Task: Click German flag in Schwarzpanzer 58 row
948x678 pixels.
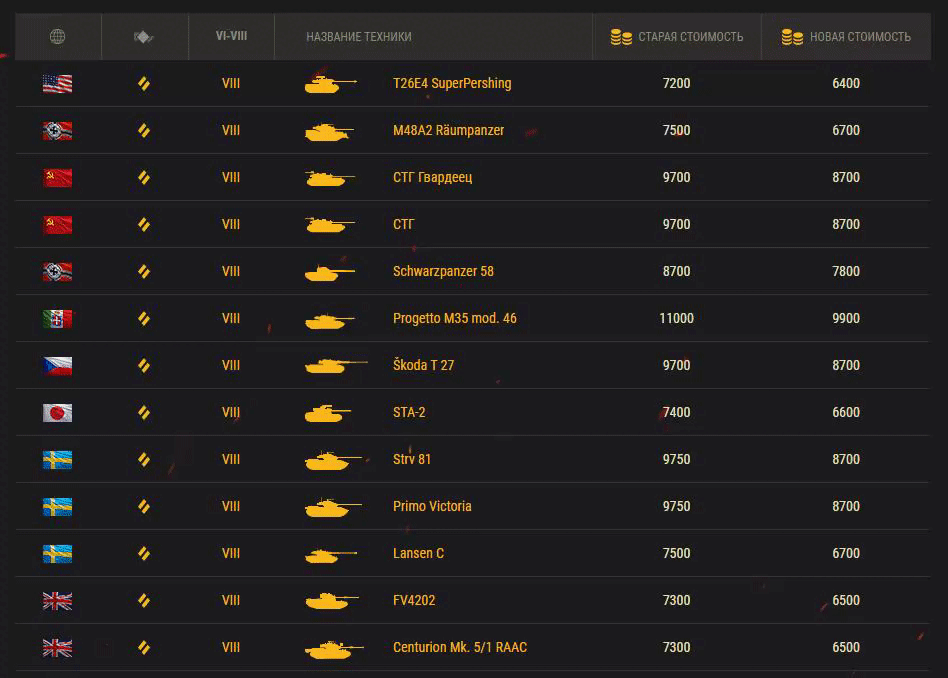Action: point(57,272)
